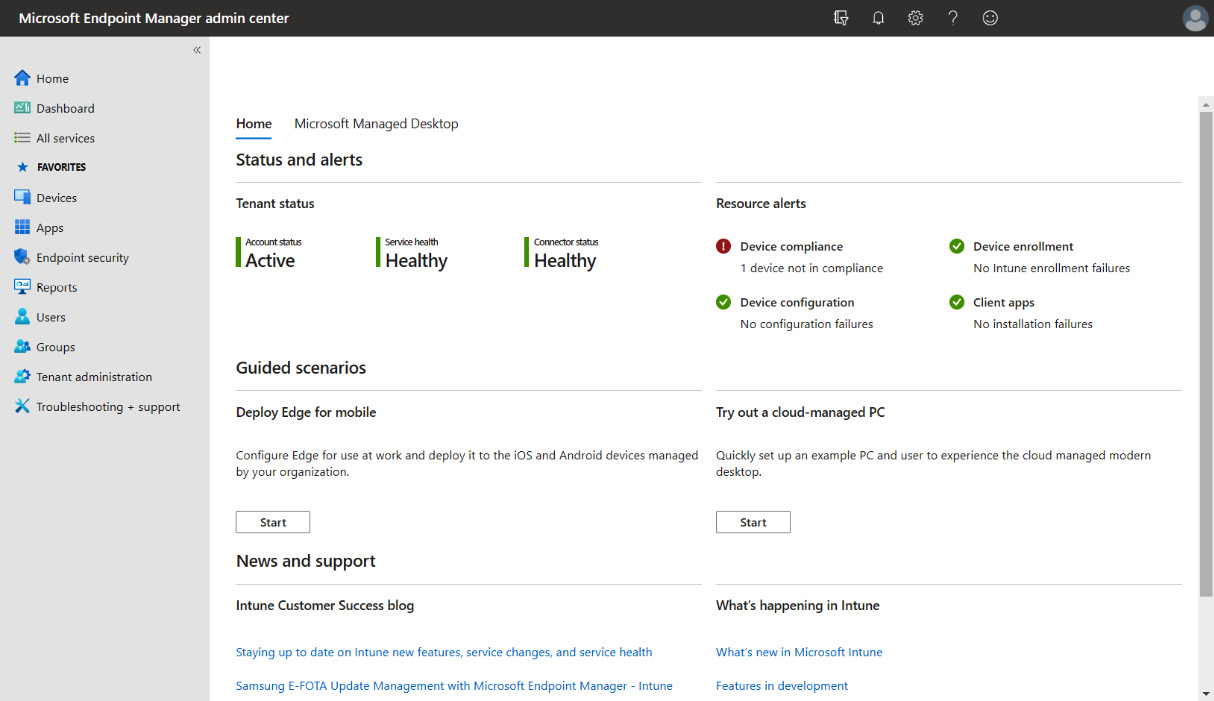Image resolution: width=1214 pixels, height=701 pixels.
Task: Open the Features in development link
Action: (782, 686)
